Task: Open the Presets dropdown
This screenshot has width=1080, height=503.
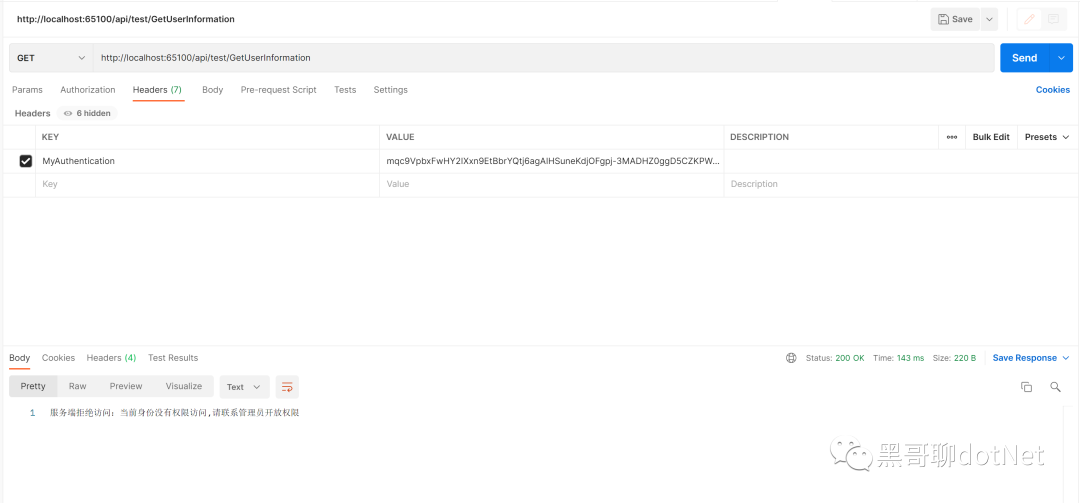Action: pyautogui.click(x=1046, y=137)
